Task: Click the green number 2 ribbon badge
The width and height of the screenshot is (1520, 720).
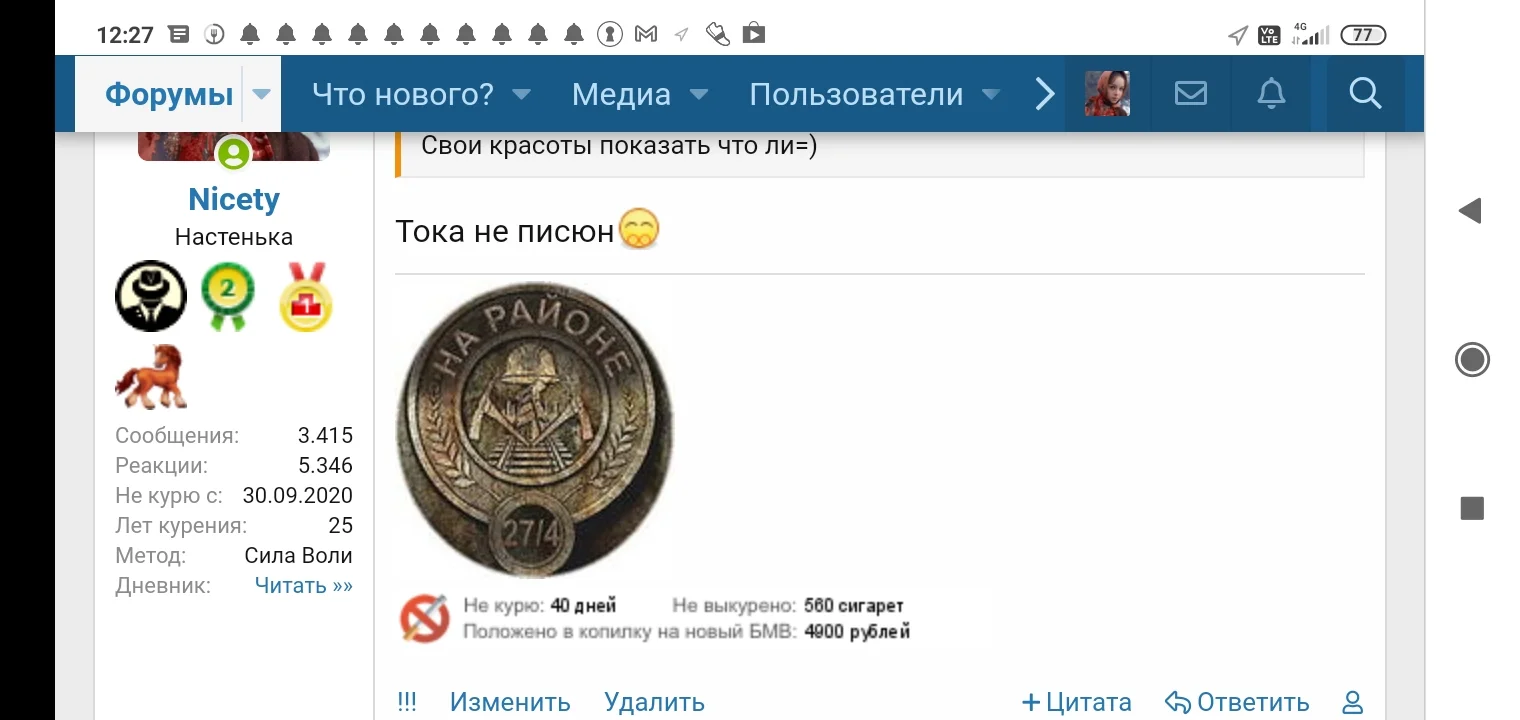Action: pyautogui.click(x=227, y=296)
